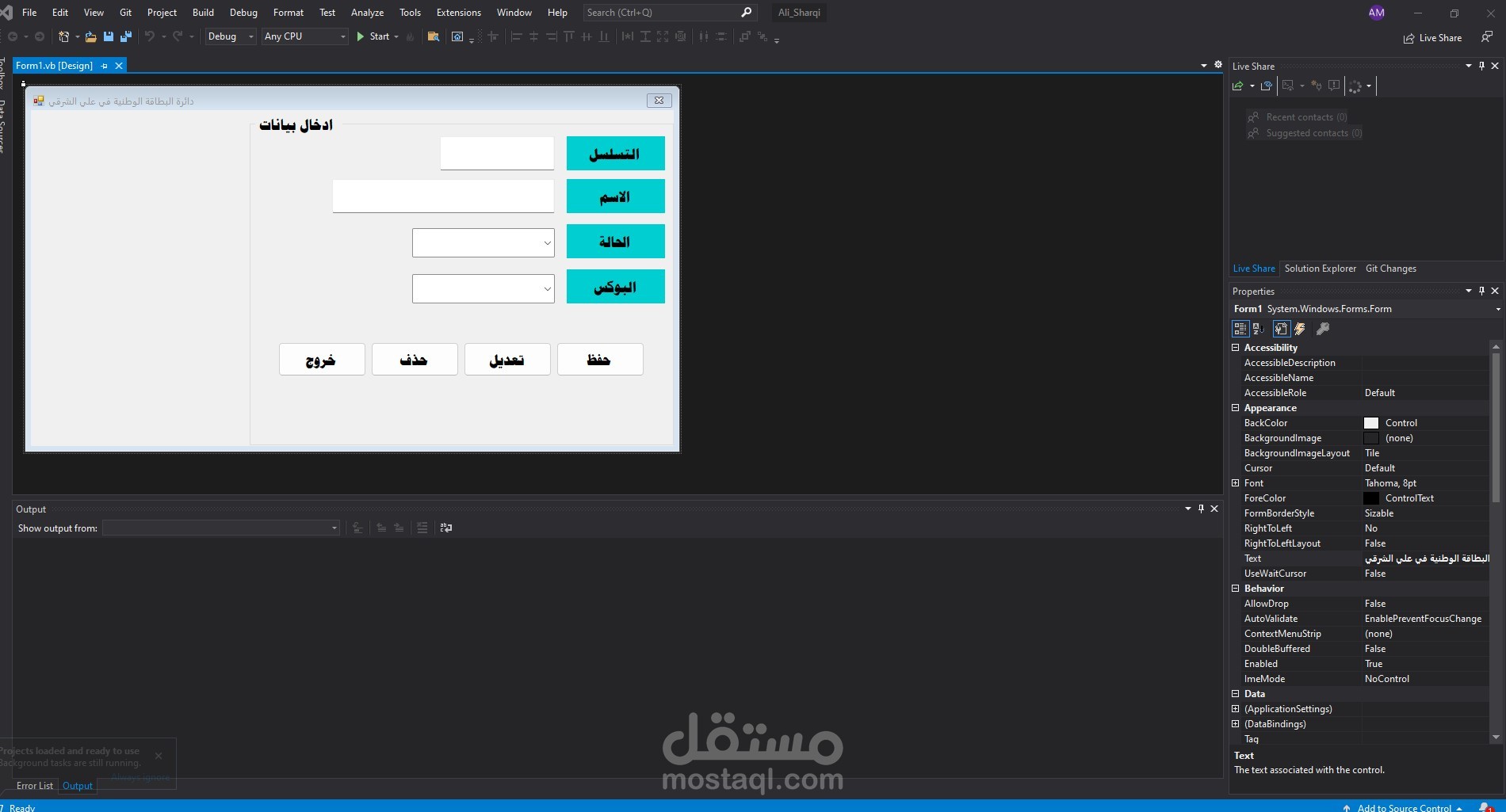Expand the Font property

[x=1236, y=482]
